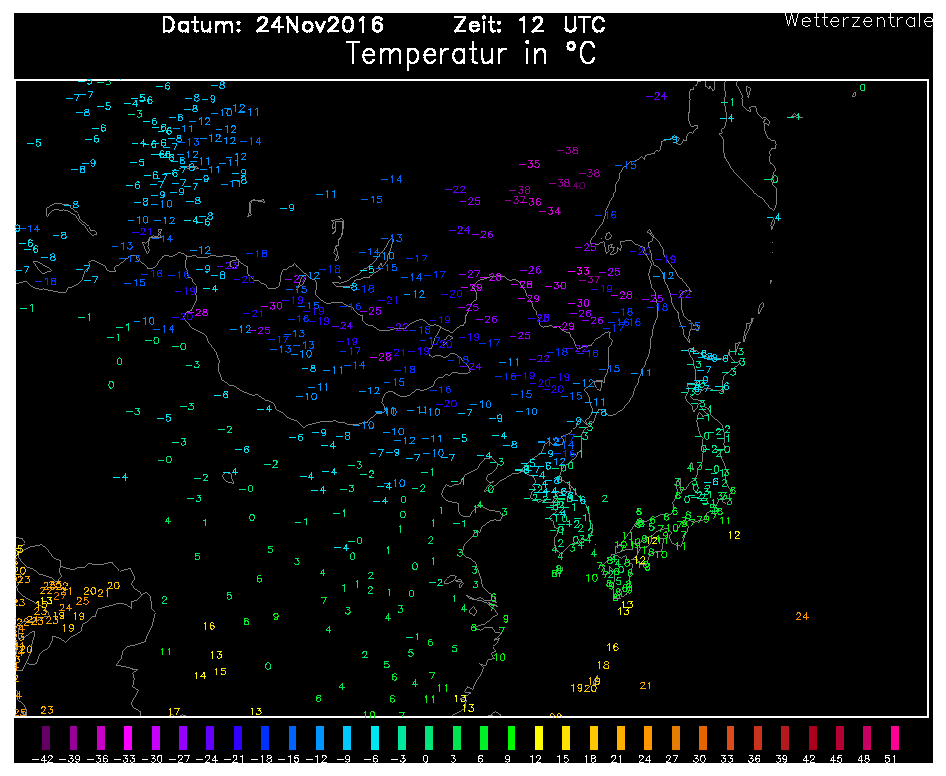The height and width of the screenshot is (776, 946).
Task: Select the magenta -35 temperature reading
Action: pos(530,164)
